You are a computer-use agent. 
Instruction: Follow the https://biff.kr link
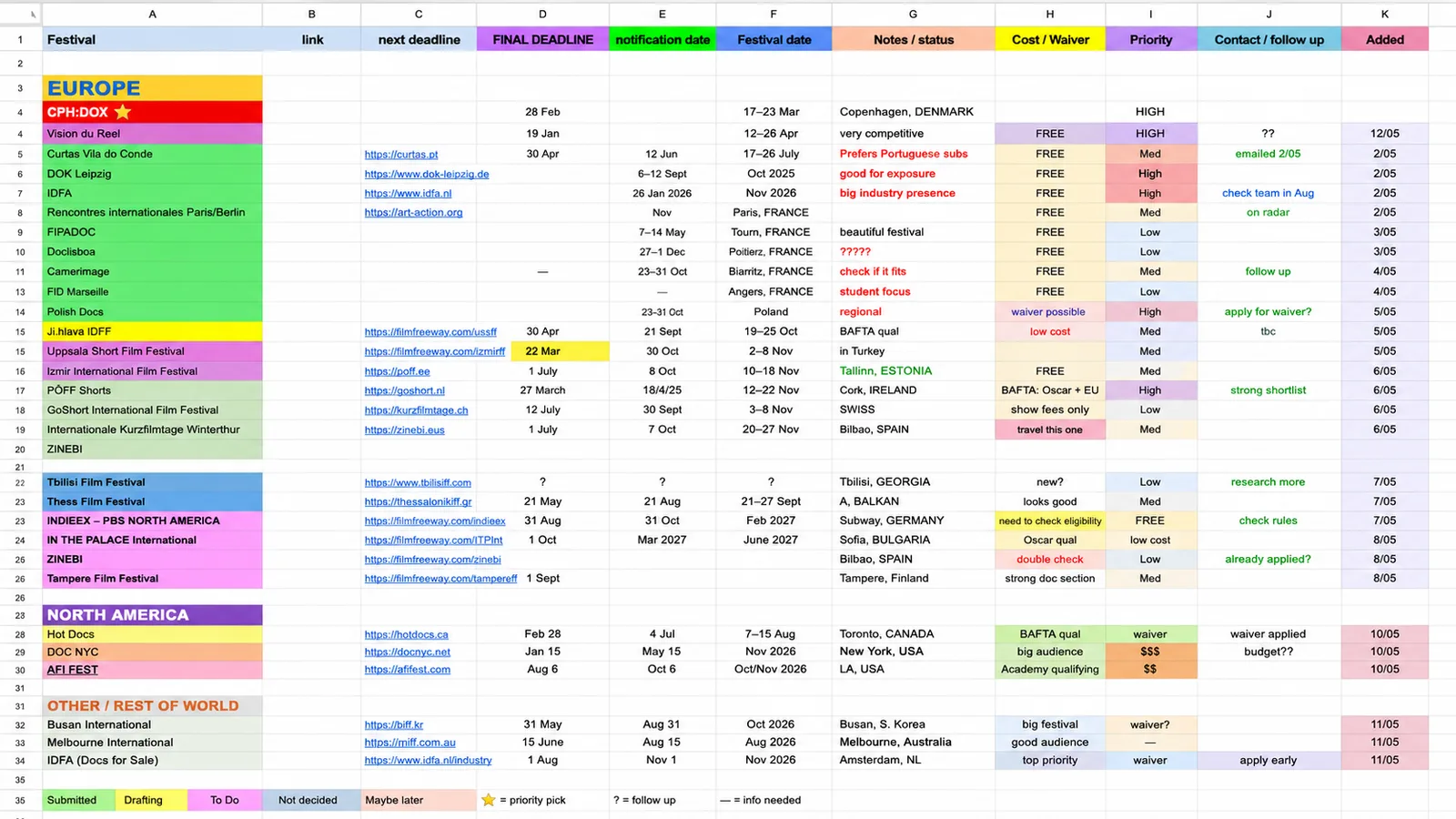pos(393,725)
